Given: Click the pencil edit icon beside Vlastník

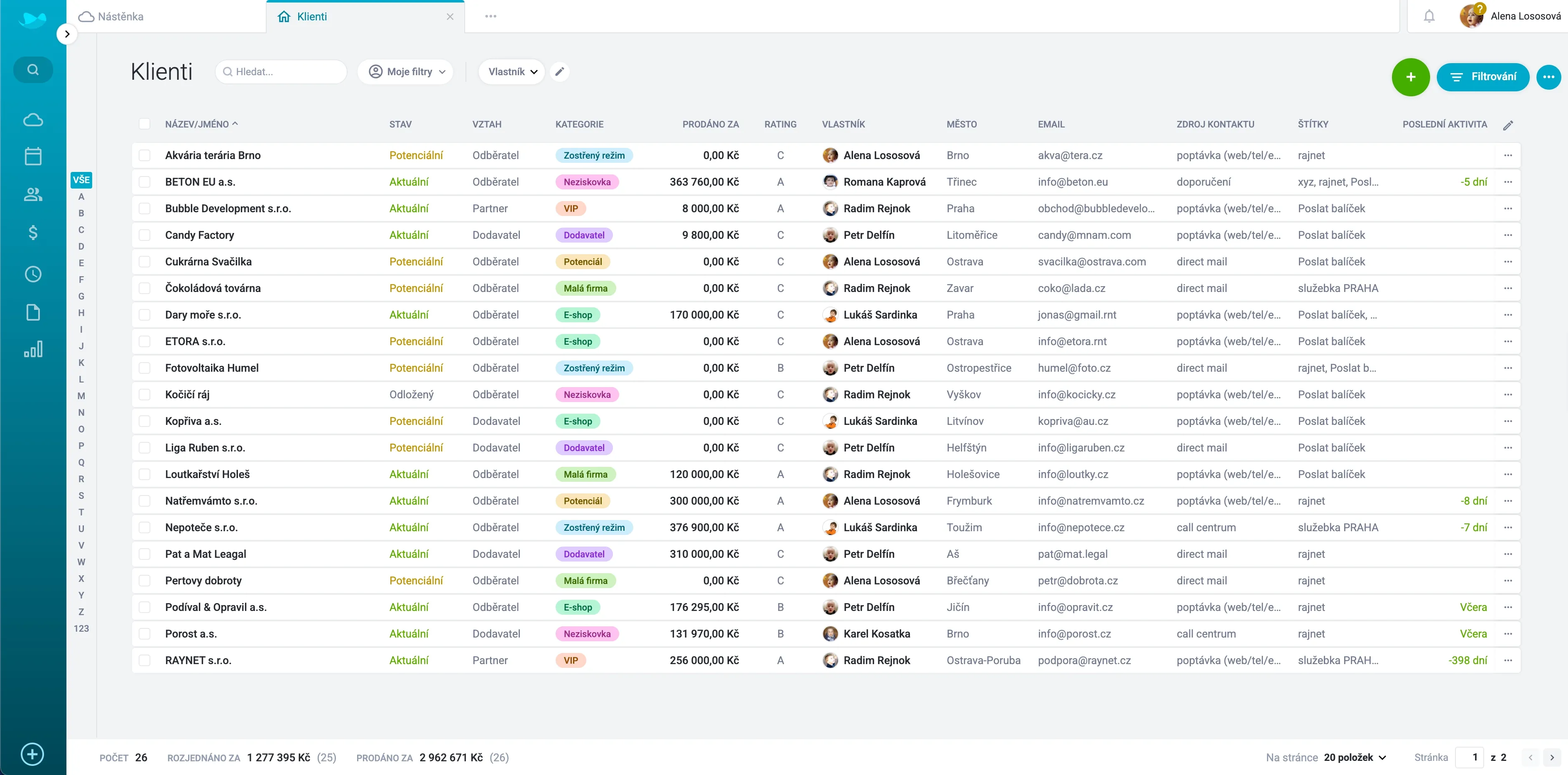Looking at the screenshot, I should (x=559, y=72).
